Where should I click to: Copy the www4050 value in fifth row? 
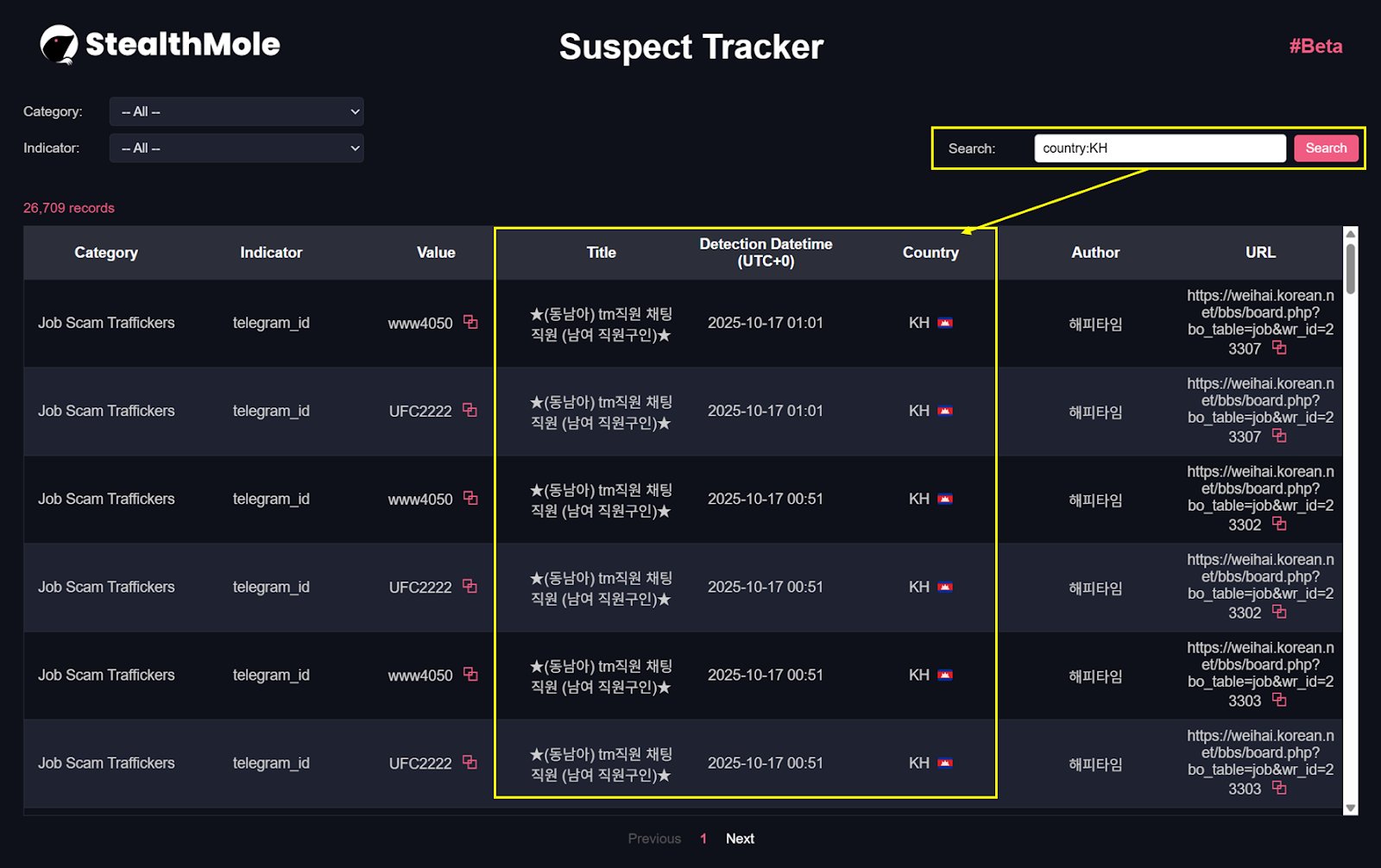pyautogui.click(x=470, y=674)
